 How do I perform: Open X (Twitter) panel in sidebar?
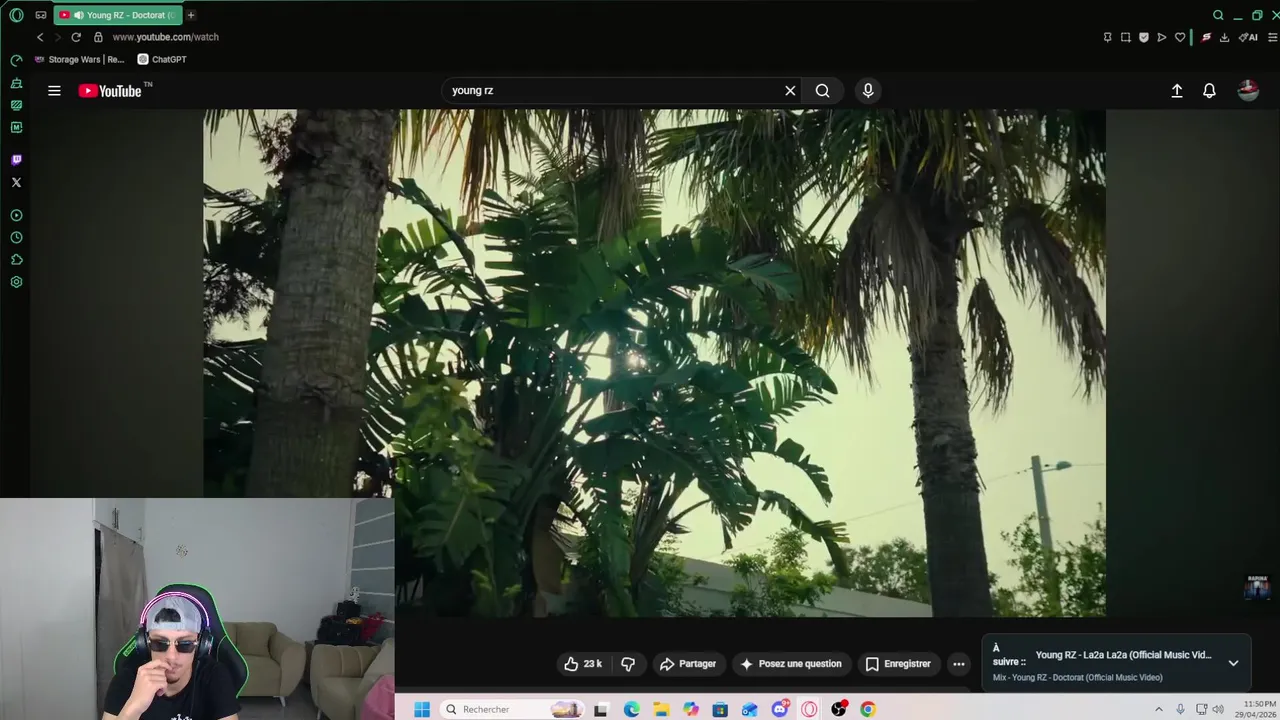click(x=16, y=182)
